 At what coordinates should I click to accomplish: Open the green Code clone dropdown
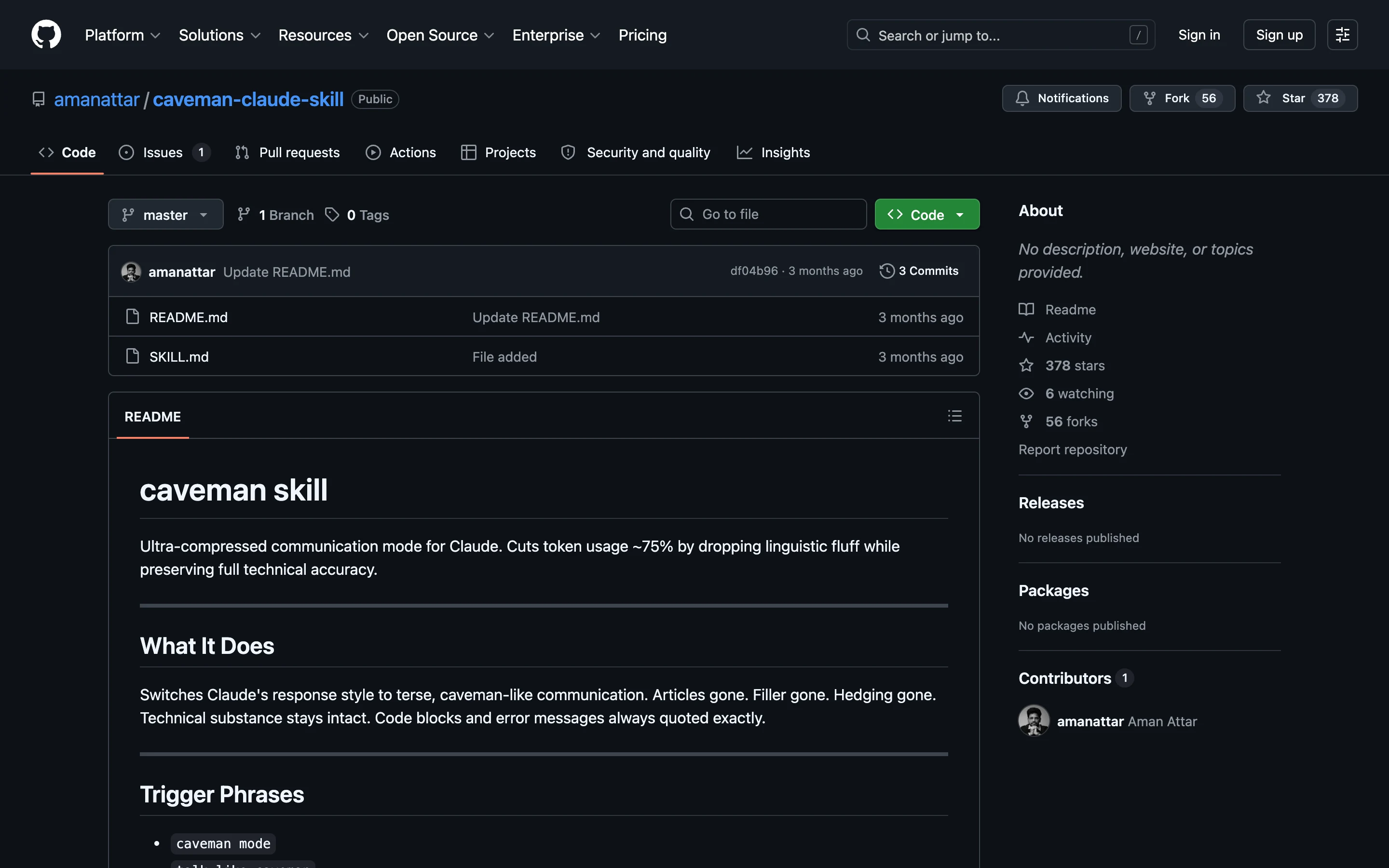926,214
